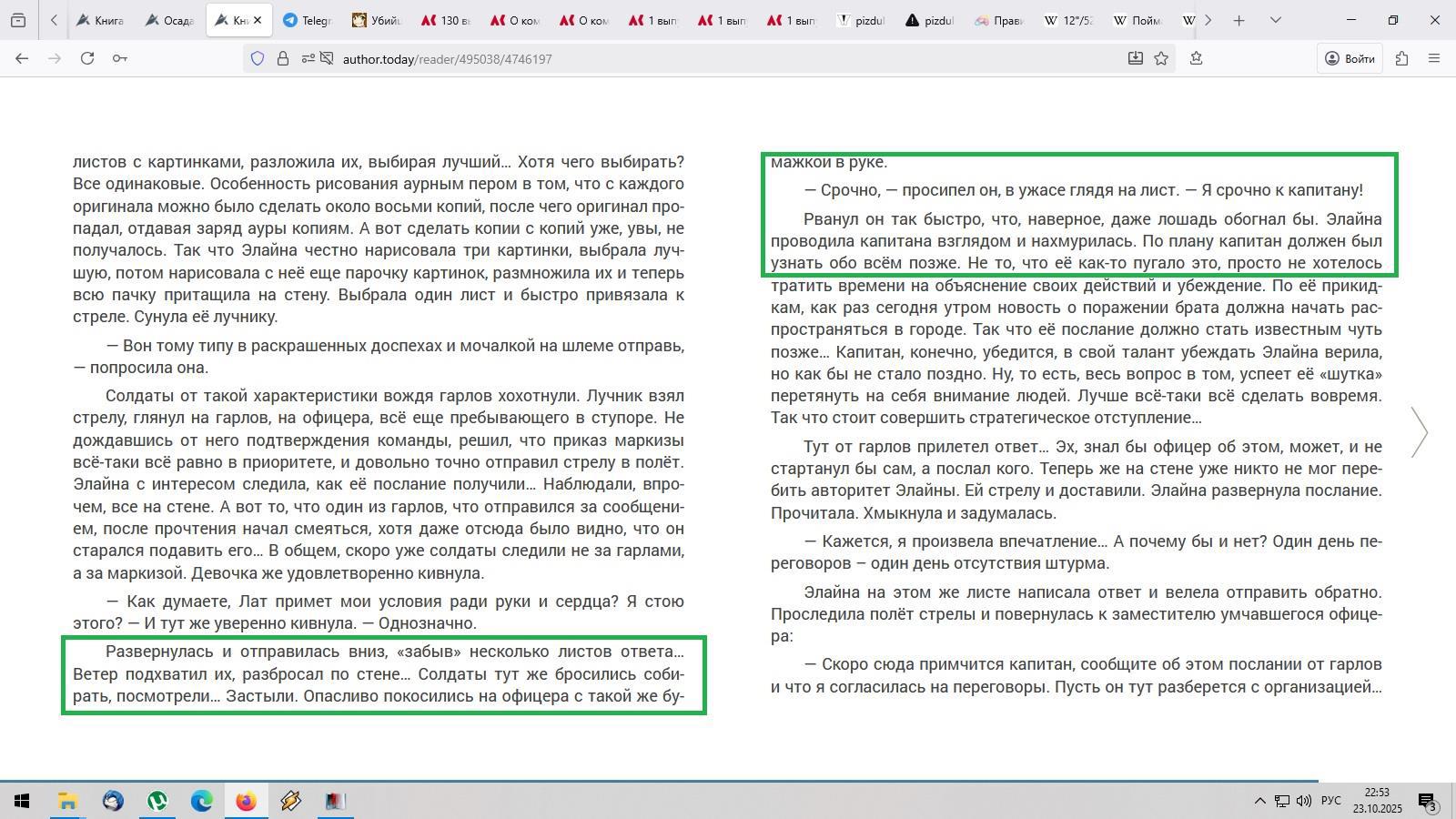
Task: Click the uTorrent icon in the taskbar
Action: pos(157,801)
